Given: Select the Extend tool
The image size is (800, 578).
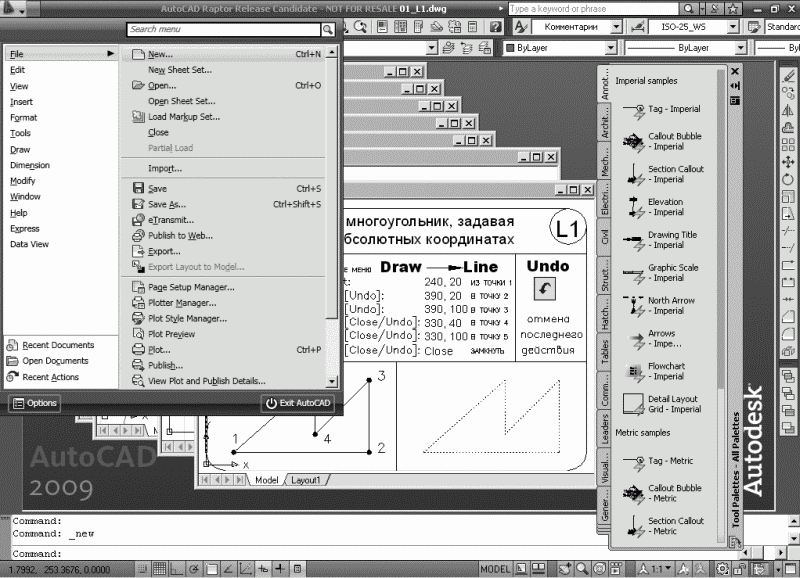Looking at the screenshot, I should 788,248.
